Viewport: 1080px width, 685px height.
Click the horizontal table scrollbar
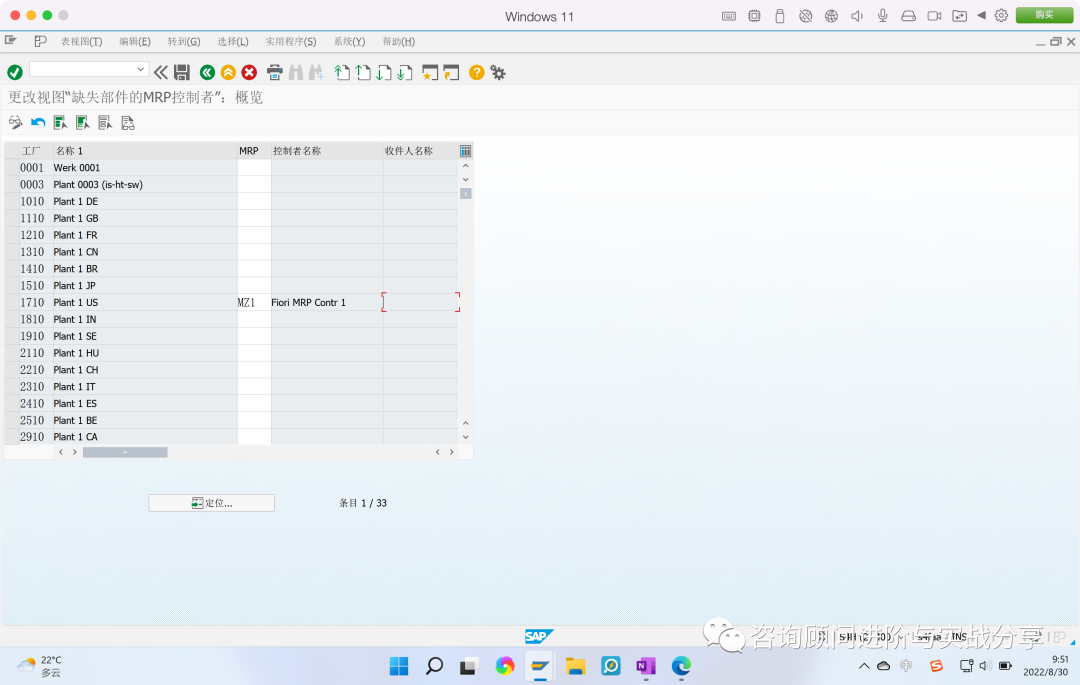(125, 451)
